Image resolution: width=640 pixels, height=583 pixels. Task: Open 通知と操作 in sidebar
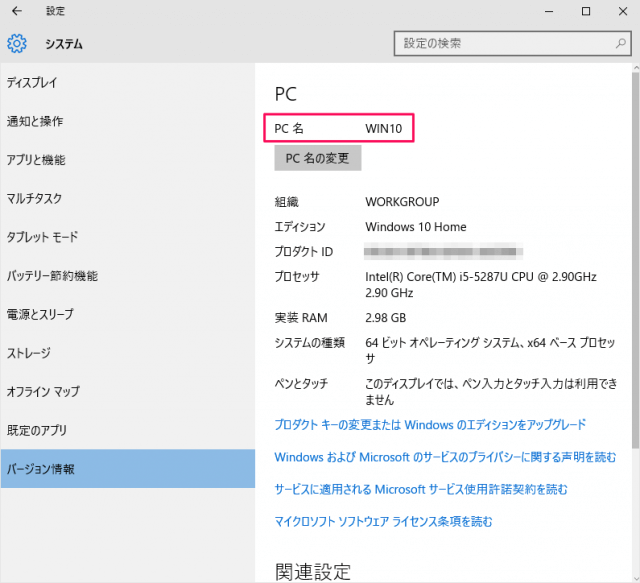tap(127, 121)
